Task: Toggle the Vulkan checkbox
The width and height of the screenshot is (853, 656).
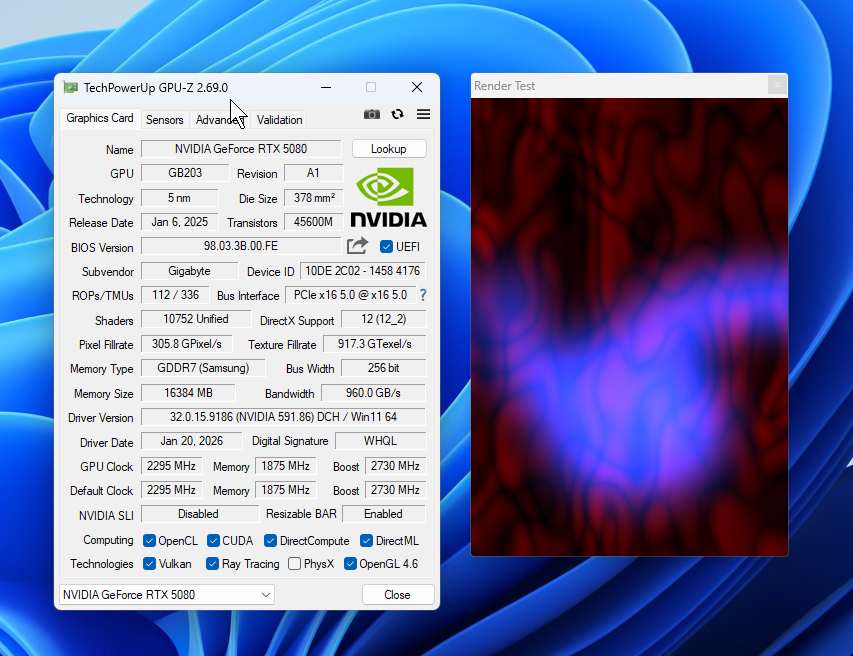Action: pyautogui.click(x=149, y=564)
